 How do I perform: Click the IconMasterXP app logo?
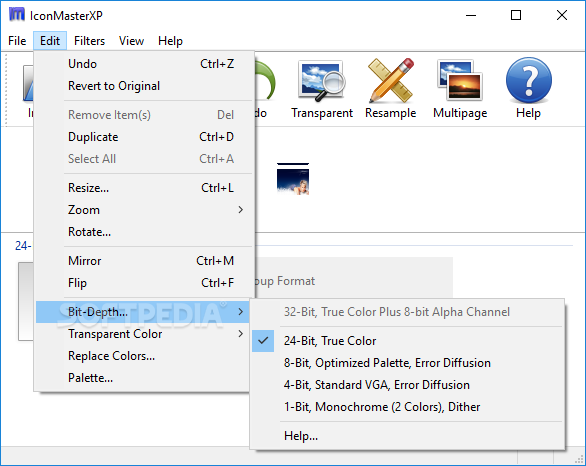(16, 15)
